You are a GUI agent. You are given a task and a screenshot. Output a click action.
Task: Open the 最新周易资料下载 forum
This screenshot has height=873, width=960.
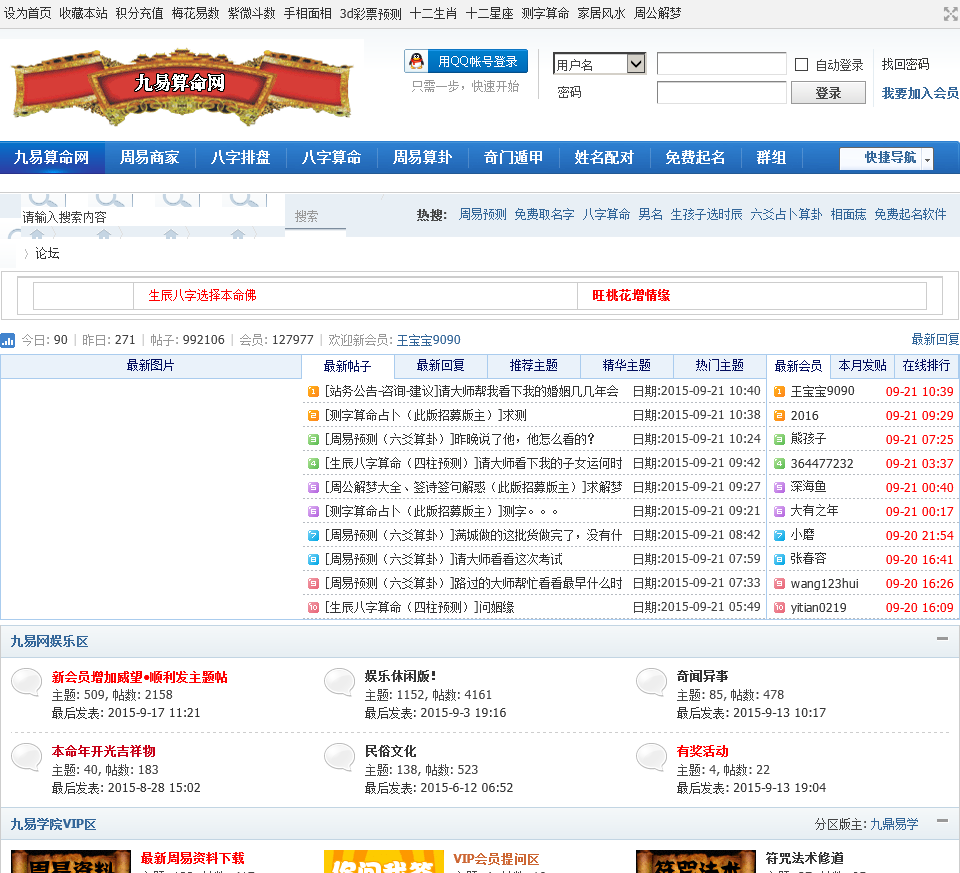tap(193, 858)
